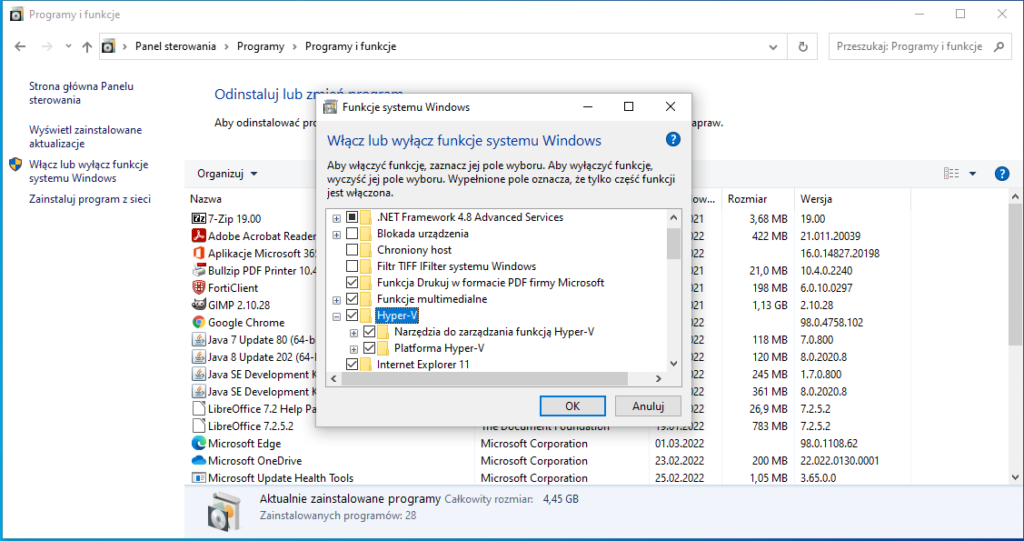Screen dimensions: 1024x541
Task: Collapse the Hyper-V tree node
Action: 336,316
